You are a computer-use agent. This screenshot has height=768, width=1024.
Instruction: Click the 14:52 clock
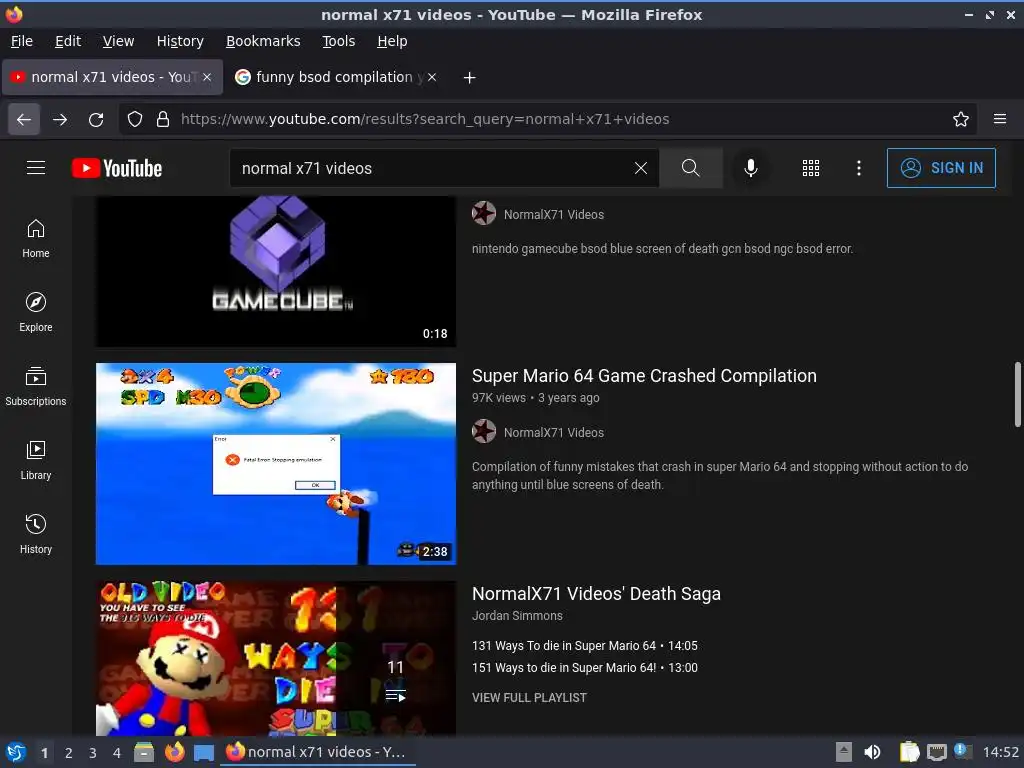(1000, 752)
